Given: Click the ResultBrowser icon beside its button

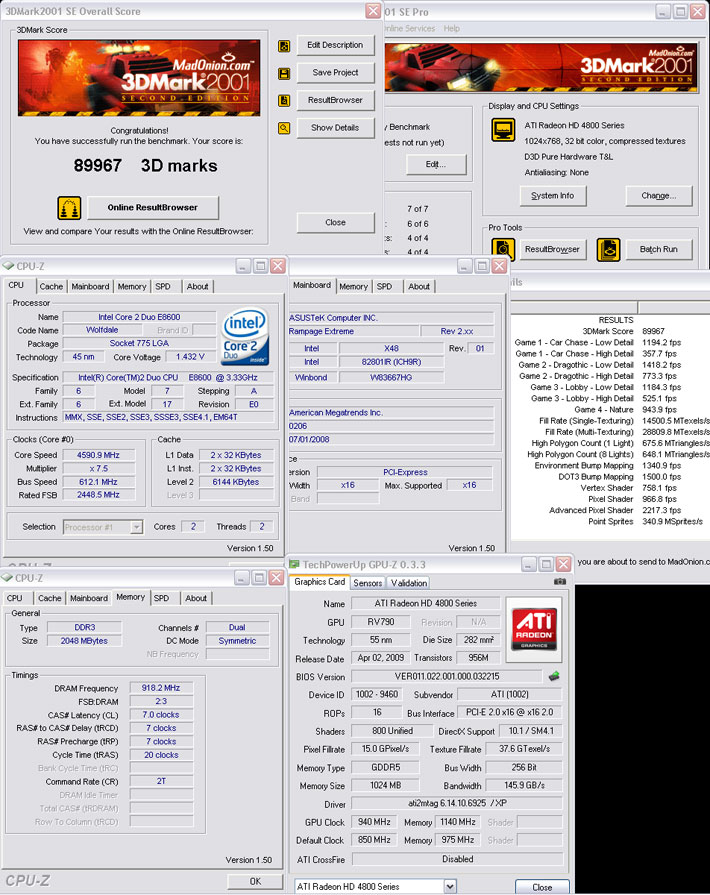Looking at the screenshot, I should pos(284,101).
